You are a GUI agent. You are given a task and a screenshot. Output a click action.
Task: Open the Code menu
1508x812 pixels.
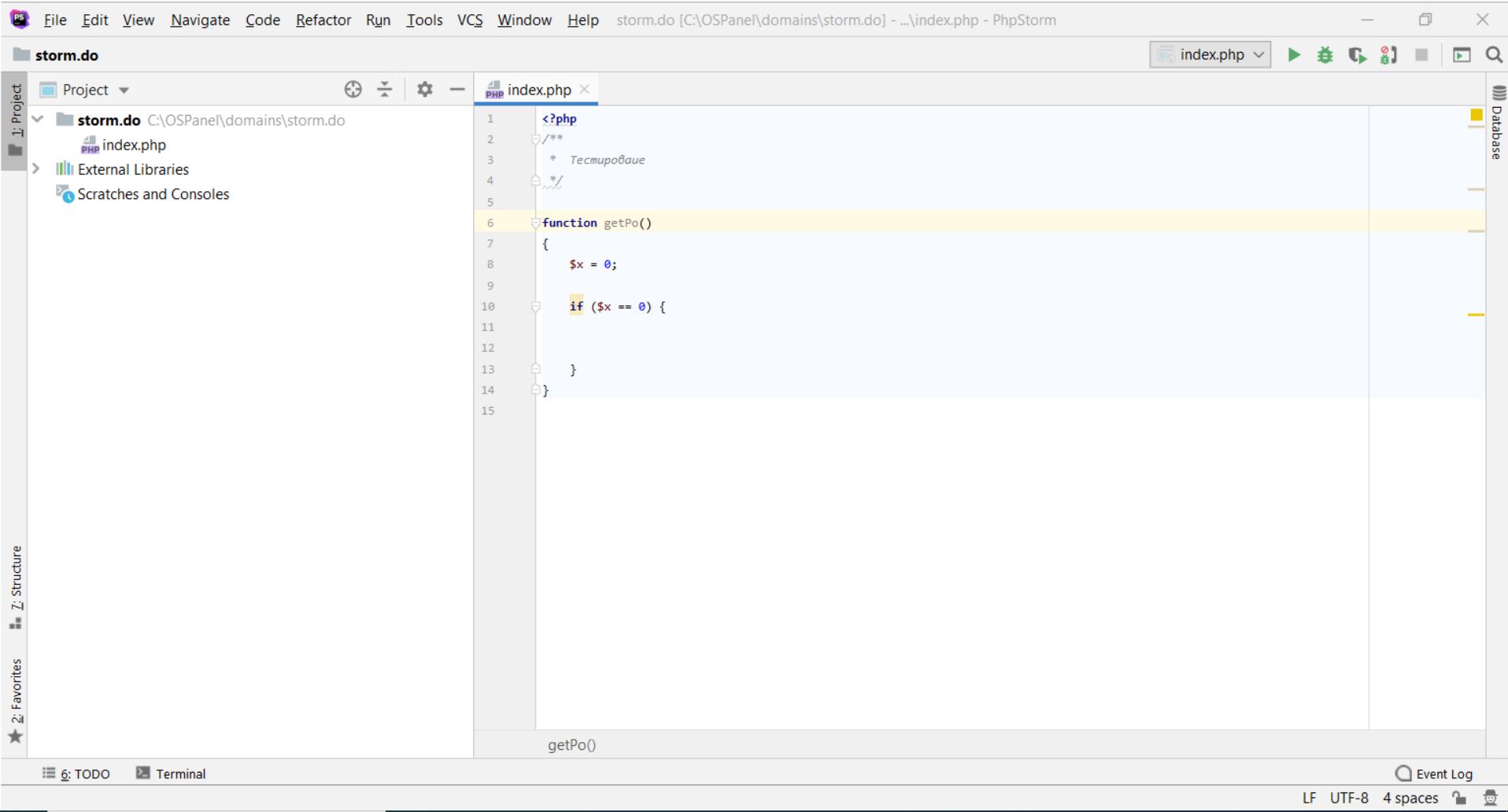[262, 20]
